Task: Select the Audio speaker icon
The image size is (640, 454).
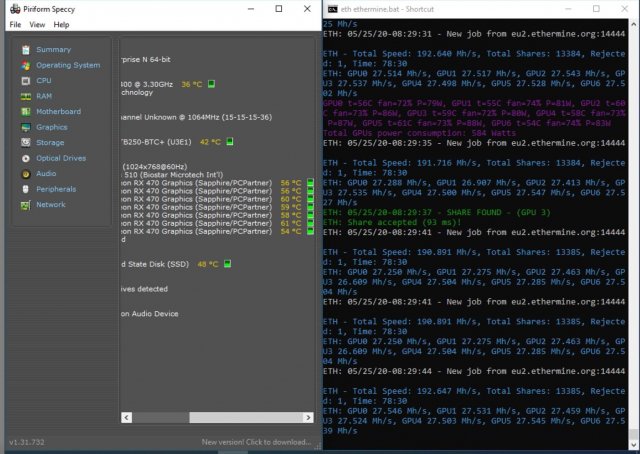Action: [25, 173]
